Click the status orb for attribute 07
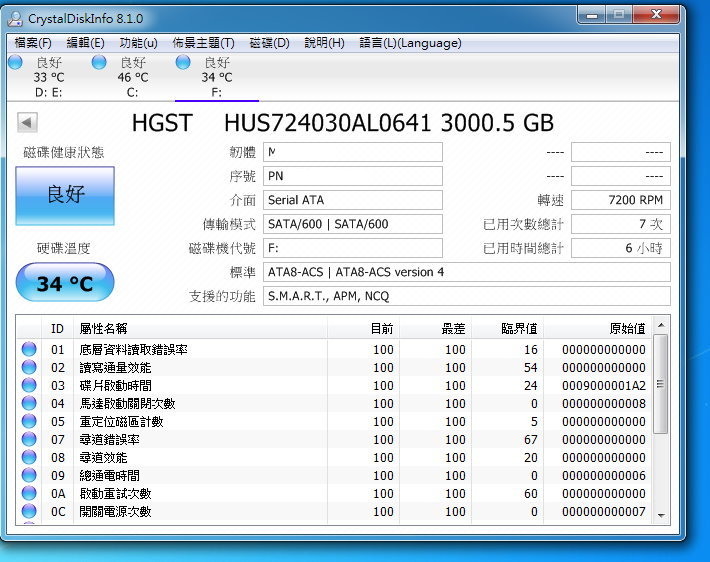 coord(29,439)
